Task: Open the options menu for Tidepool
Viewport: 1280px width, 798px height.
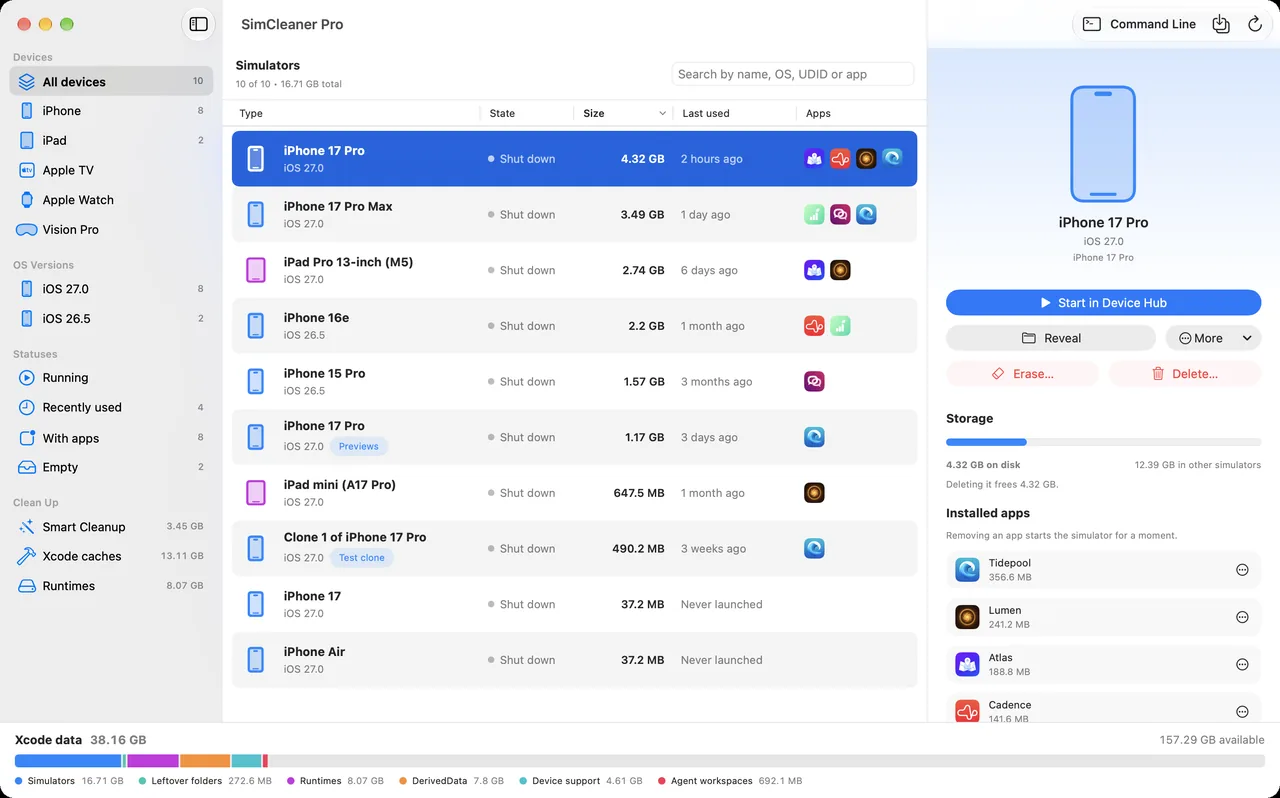Action: tap(1242, 570)
